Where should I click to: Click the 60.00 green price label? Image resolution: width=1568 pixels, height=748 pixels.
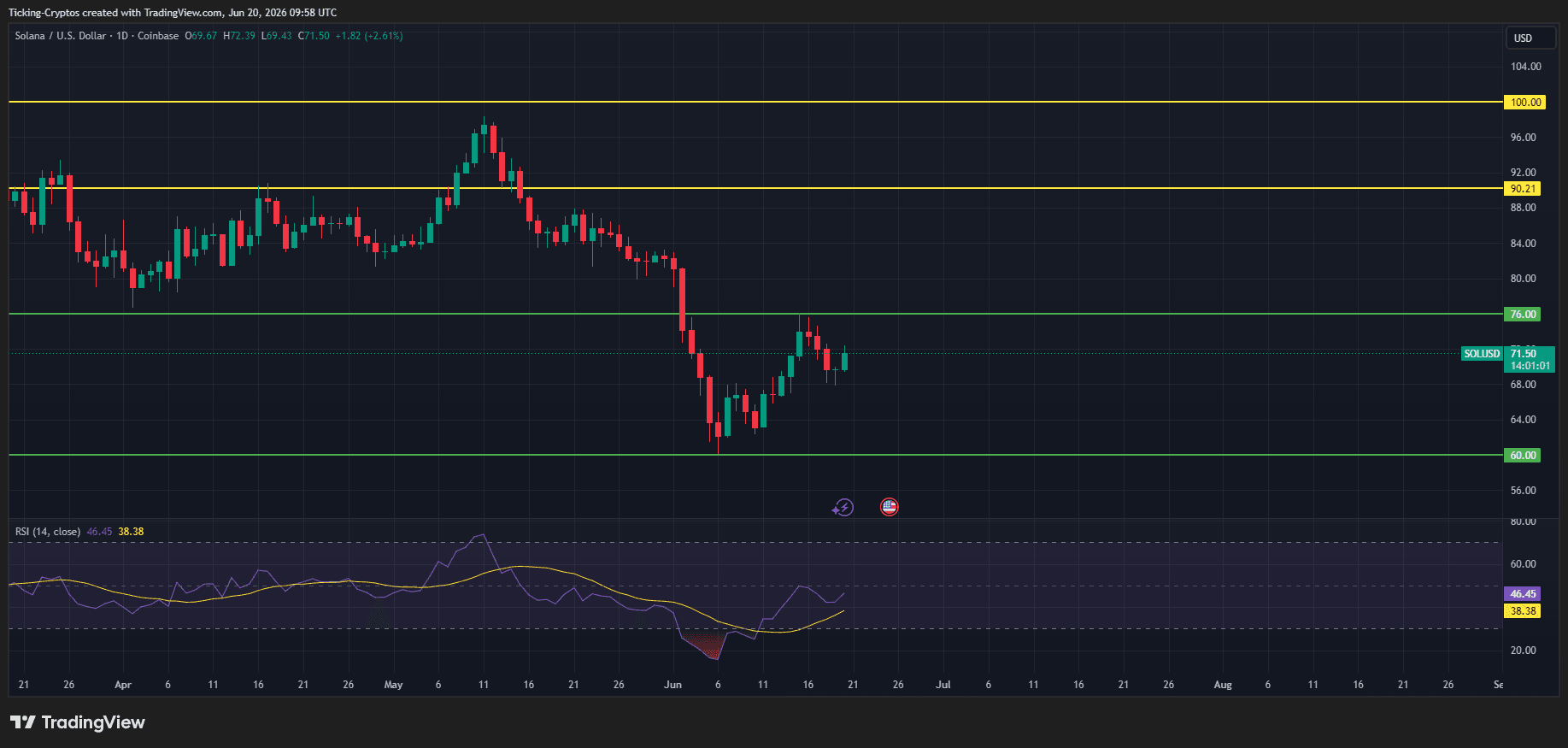(x=1523, y=456)
